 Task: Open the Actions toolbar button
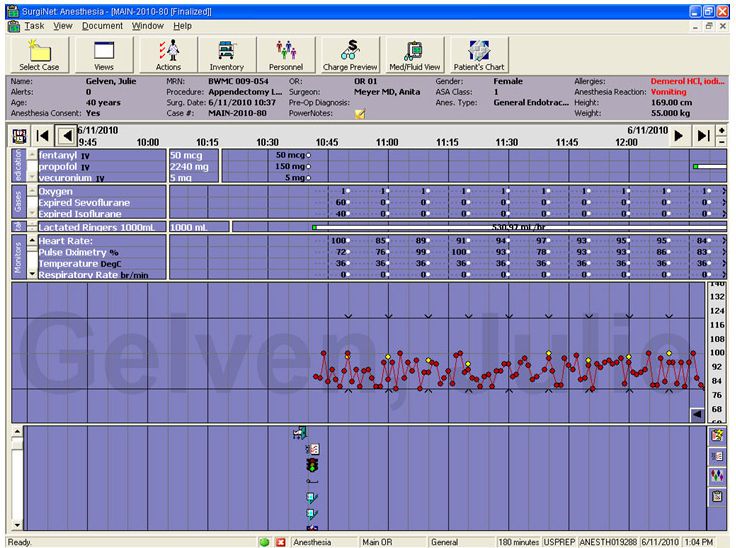point(169,55)
